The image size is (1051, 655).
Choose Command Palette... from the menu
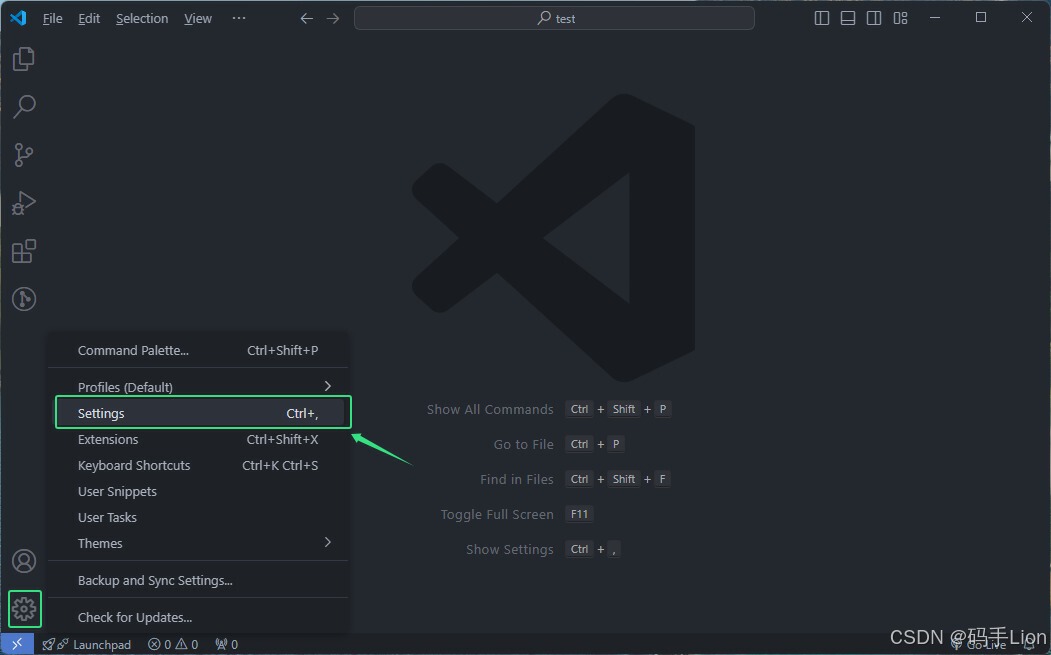(x=198, y=351)
